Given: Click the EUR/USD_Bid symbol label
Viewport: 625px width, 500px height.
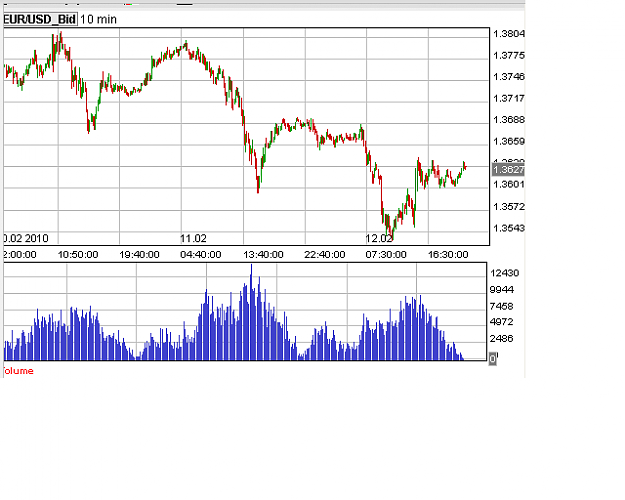Looking at the screenshot, I should pyautogui.click(x=40, y=19).
